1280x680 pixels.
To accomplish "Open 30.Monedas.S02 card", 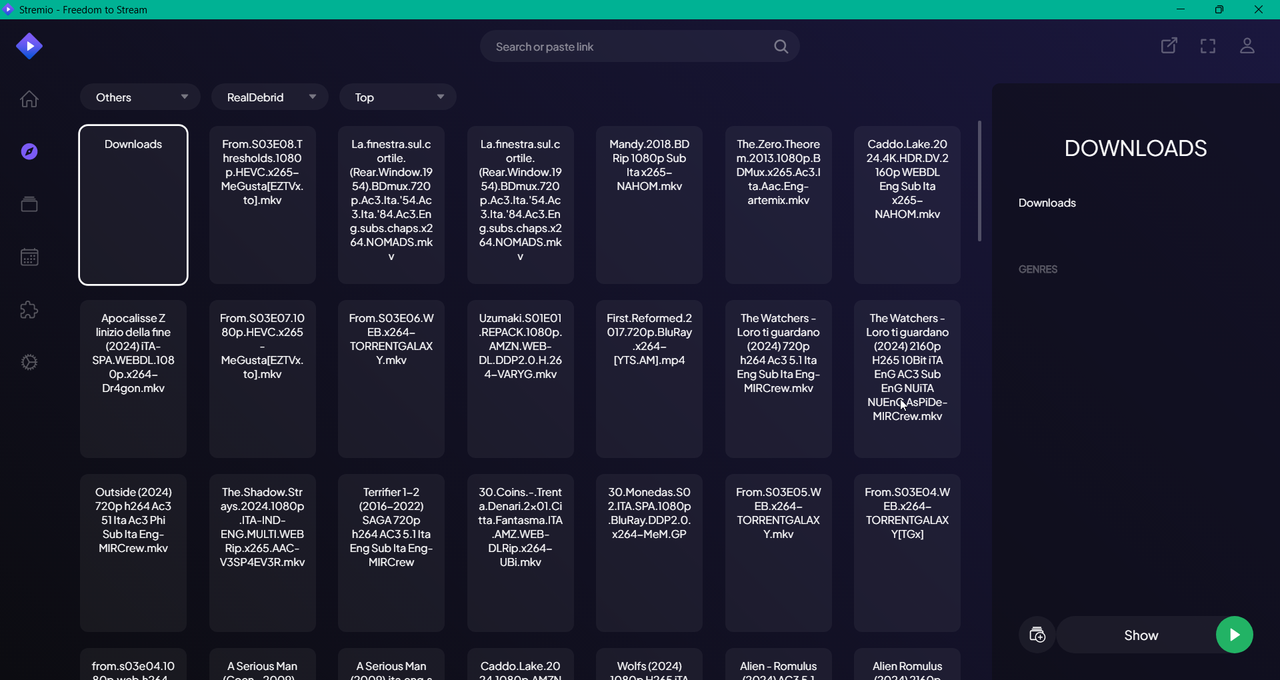I will [x=649, y=553].
